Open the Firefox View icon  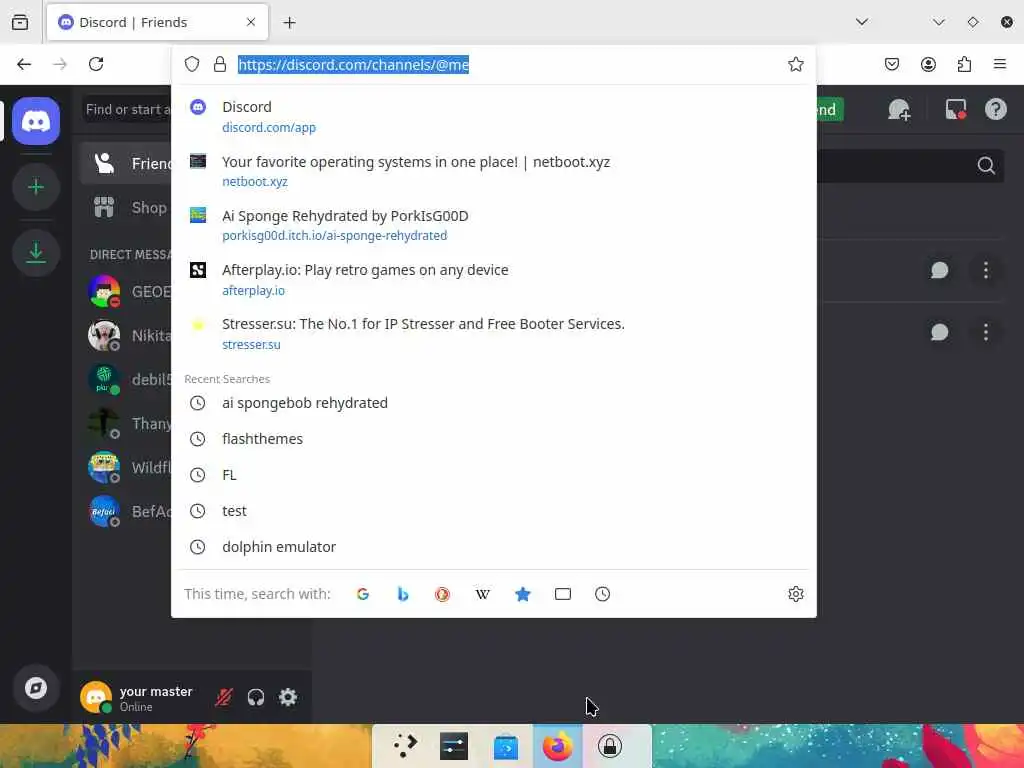tap(20, 22)
